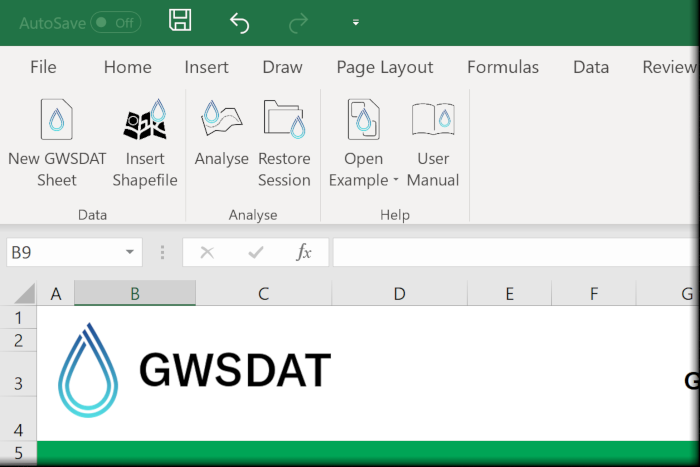Open the Name Box dropdown arrow
Image resolution: width=700 pixels, height=467 pixels.
pos(130,252)
